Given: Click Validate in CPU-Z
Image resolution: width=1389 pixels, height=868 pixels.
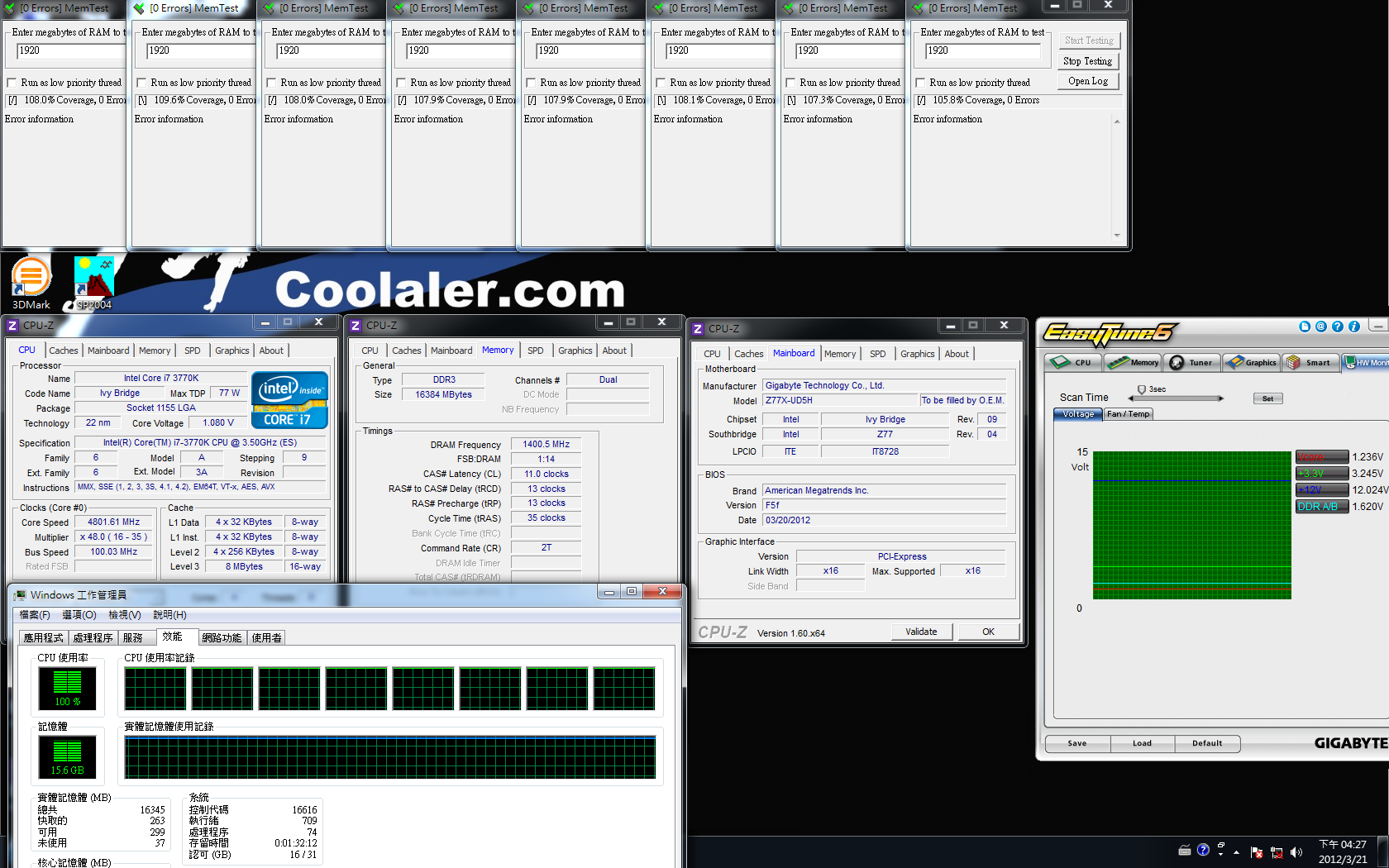Looking at the screenshot, I should (921, 632).
